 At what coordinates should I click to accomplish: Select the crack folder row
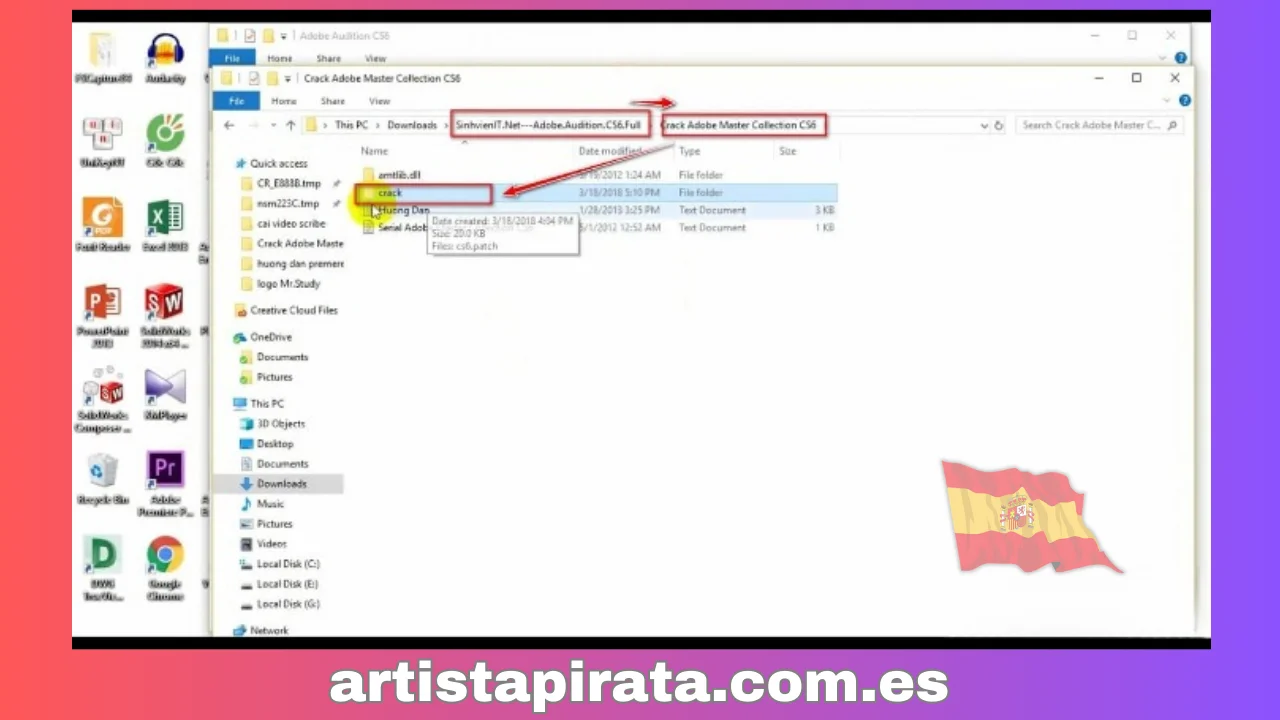[x=597, y=192]
